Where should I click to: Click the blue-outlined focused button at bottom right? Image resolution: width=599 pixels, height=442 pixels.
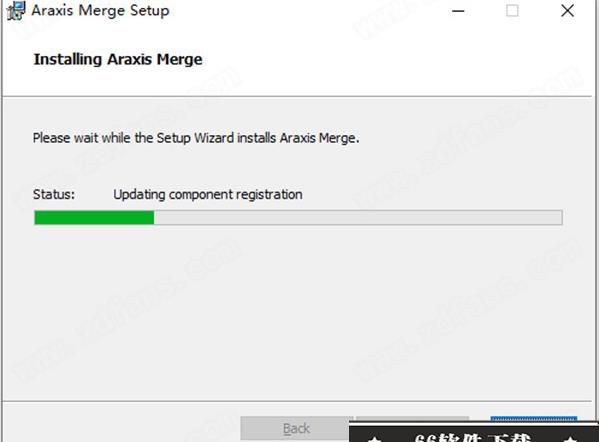pyautogui.click(x=534, y=419)
